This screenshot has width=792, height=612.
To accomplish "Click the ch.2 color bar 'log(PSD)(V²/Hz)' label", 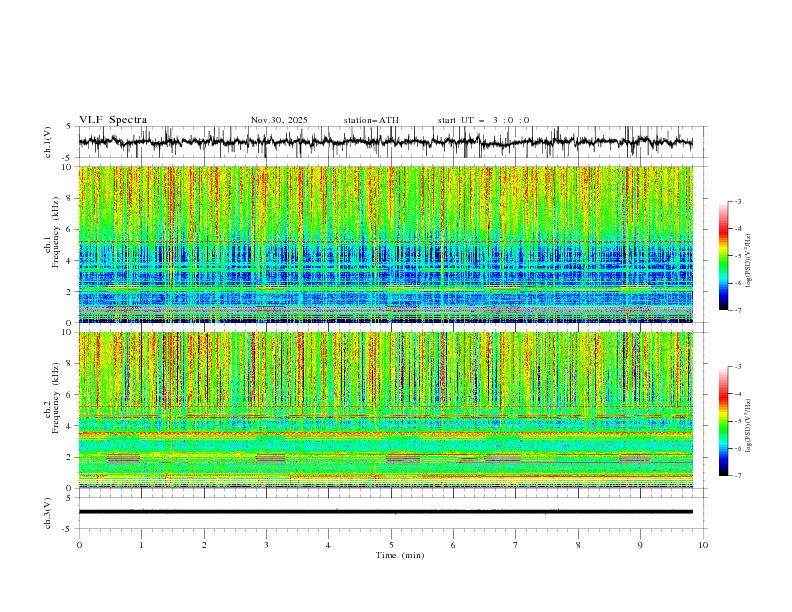I will coord(749,426).
